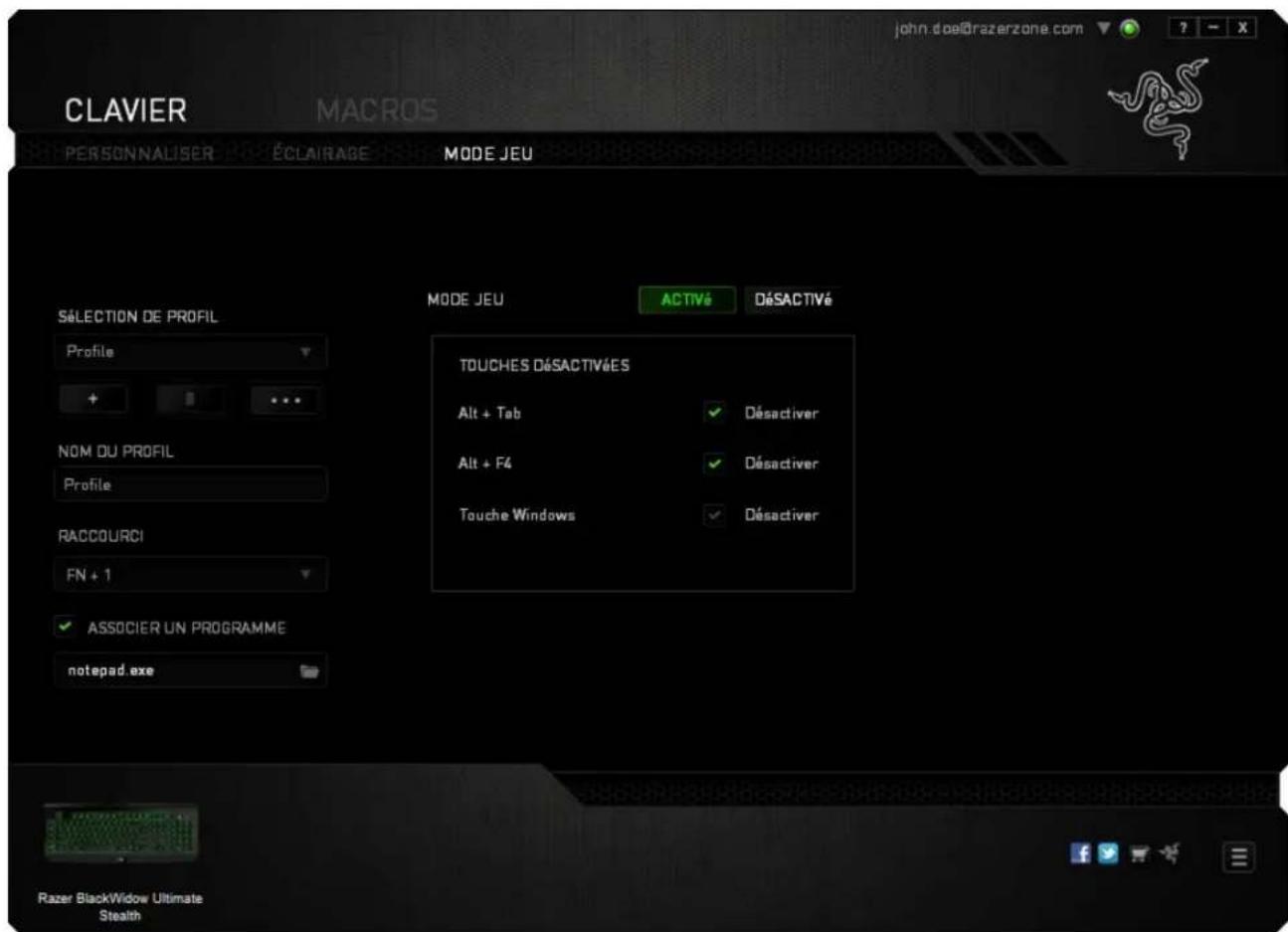Screen dimensions: 1288x932
Task: Open the hamburger menu icon at bottom right
Action: tap(1240, 856)
